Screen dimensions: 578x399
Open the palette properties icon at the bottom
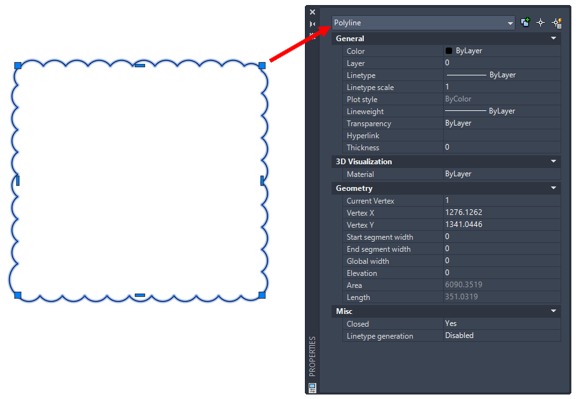pyautogui.click(x=312, y=388)
